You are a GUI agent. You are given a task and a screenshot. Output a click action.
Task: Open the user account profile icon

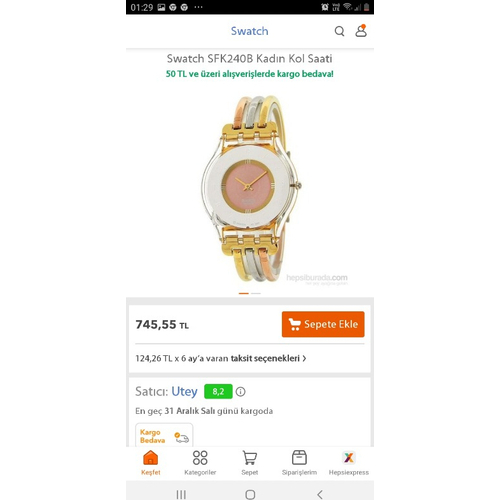coord(361,31)
